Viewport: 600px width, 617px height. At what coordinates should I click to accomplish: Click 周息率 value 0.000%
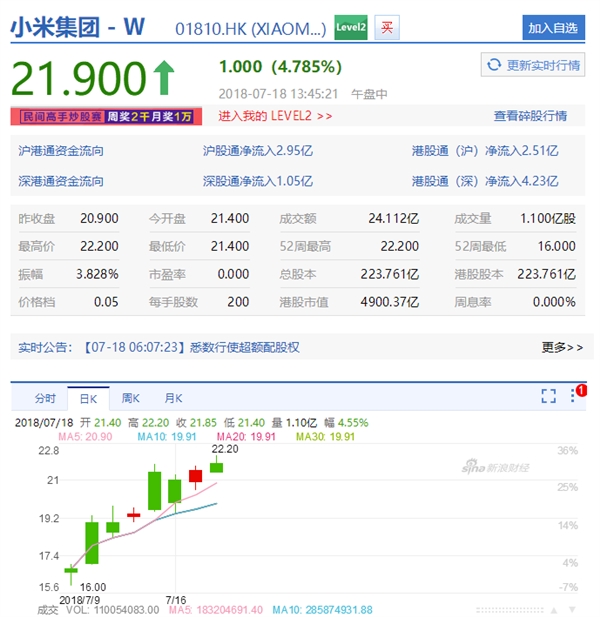[x=554, y=302]
